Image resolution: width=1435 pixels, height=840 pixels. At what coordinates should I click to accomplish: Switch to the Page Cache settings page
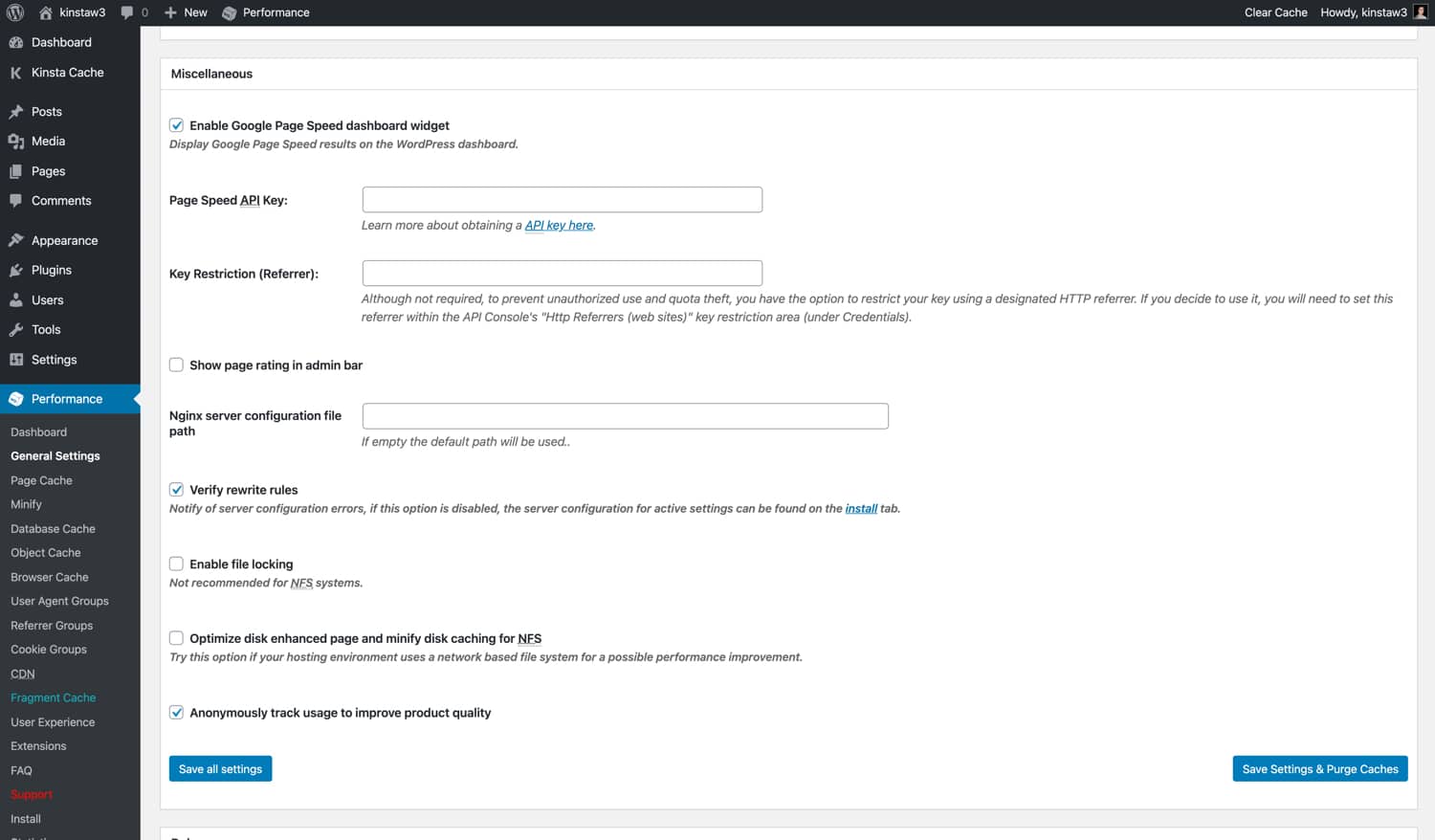point(41,480)
